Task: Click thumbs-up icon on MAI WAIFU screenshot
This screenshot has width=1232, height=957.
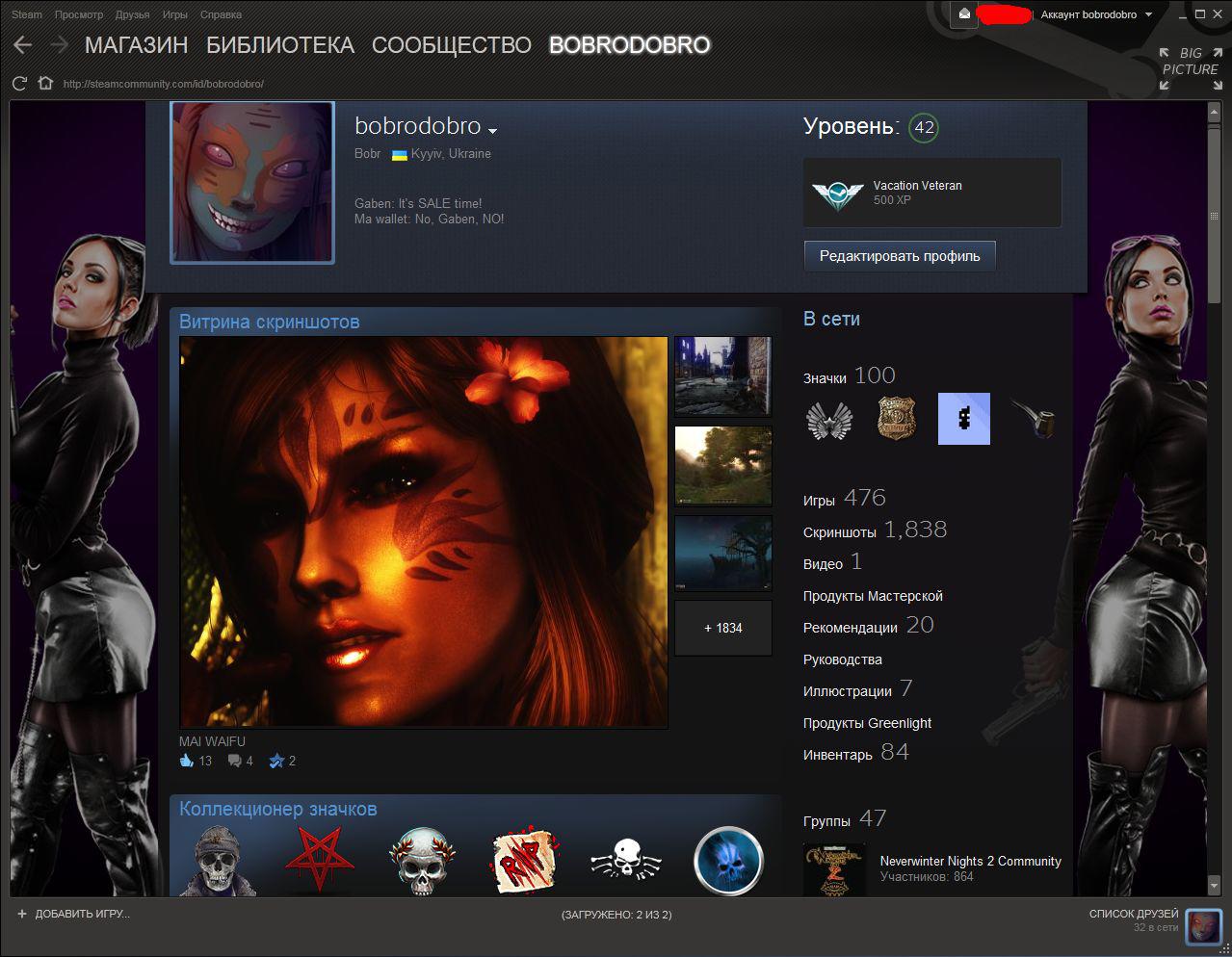Action: [187, 761]
